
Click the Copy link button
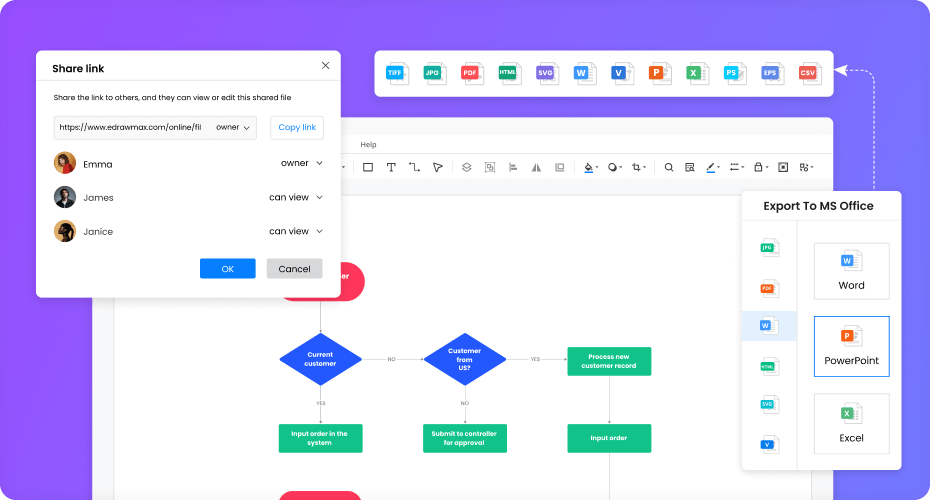click(x=297, y=128)
